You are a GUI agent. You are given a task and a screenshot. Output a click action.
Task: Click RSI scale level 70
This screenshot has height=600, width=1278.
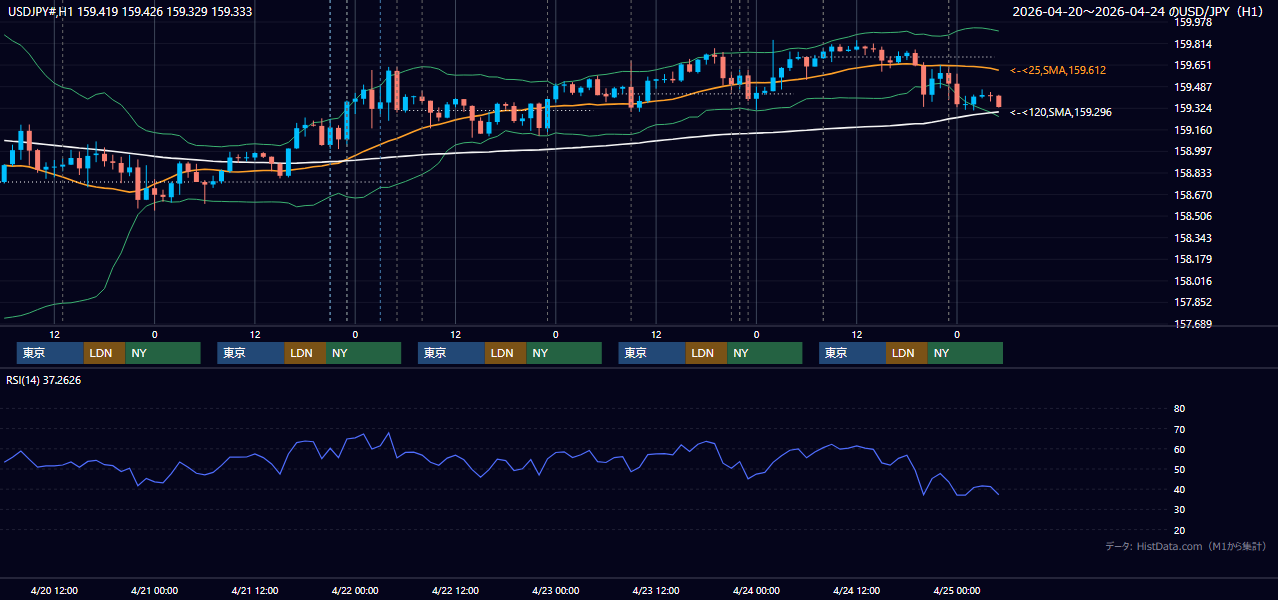[1179, 429]
